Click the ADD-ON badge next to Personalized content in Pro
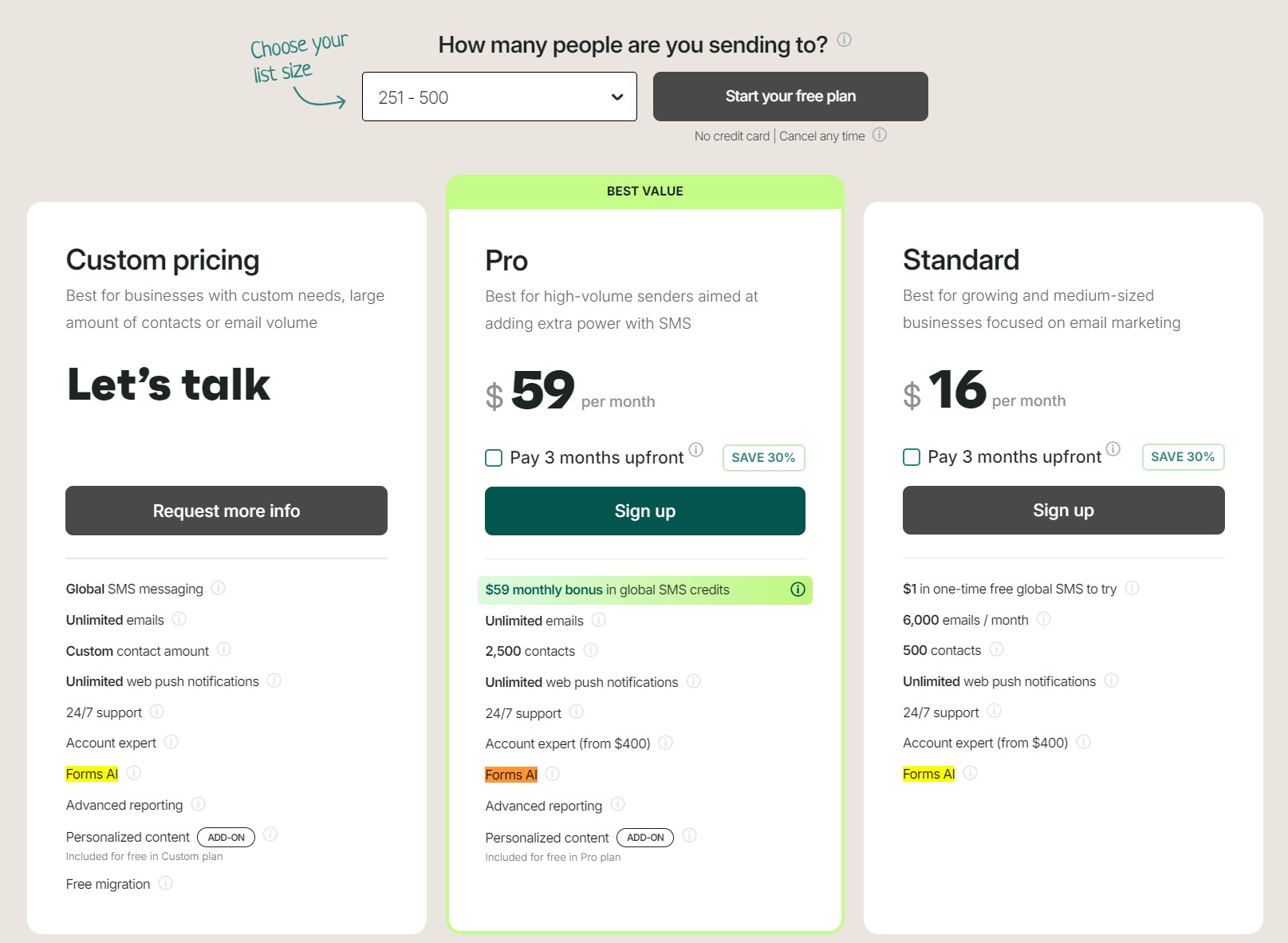The width and height of the screenshot is (1288, 943). (645, 838)
